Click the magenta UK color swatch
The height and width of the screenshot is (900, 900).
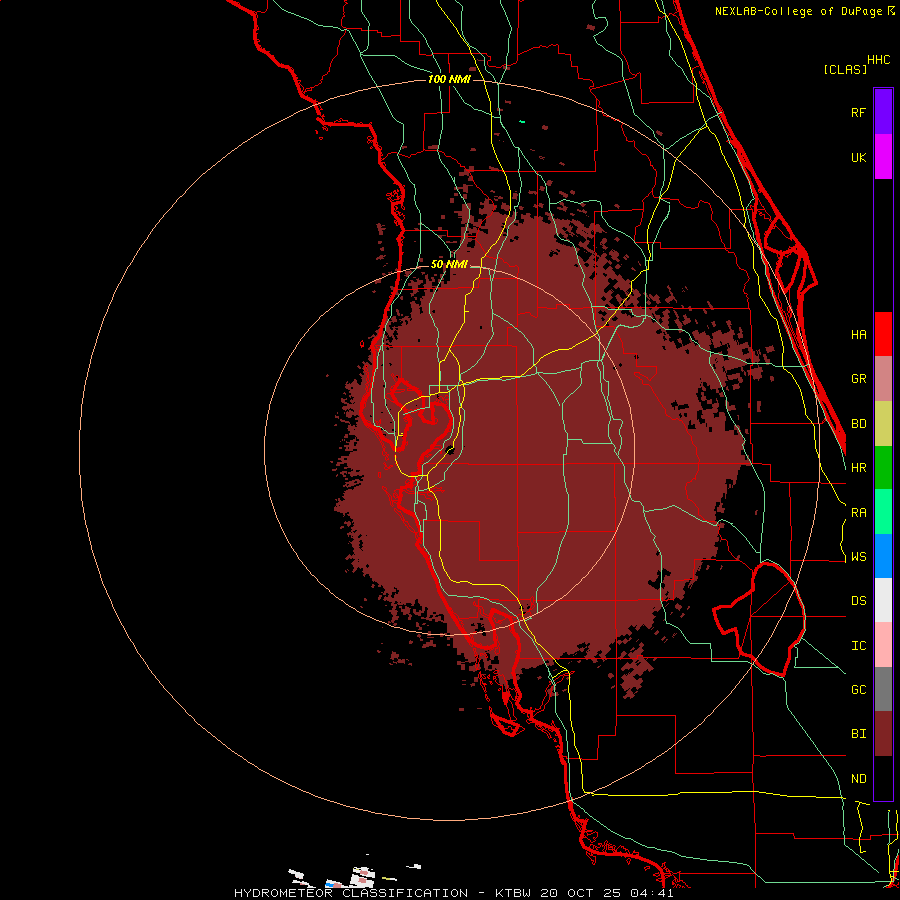[883, 157]
